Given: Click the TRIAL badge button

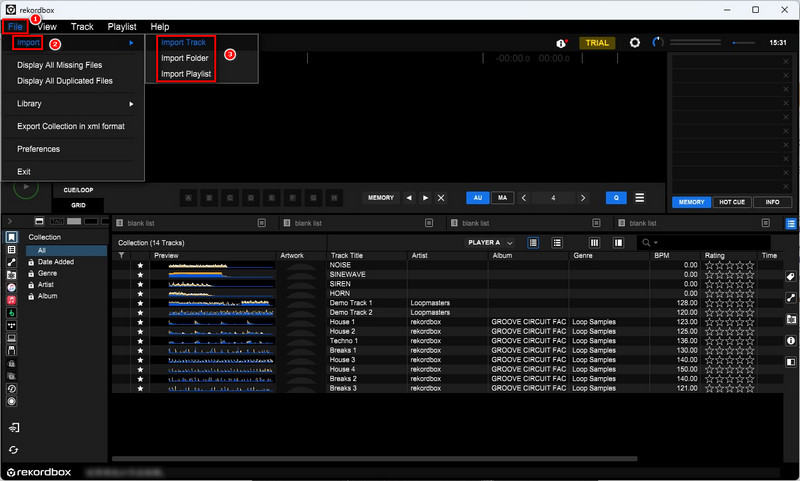Looking at the screenshot, I should [x=597, y=43].
